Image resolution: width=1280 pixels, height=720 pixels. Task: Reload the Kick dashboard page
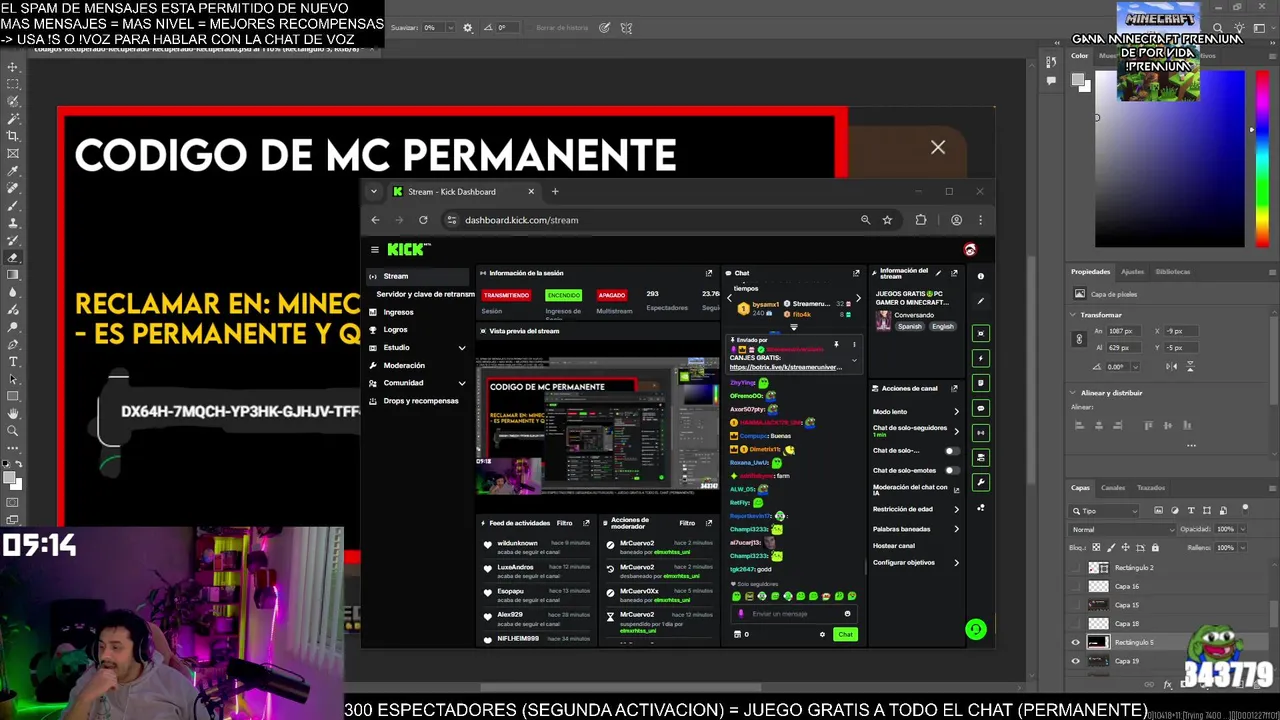tap(423, 220)
